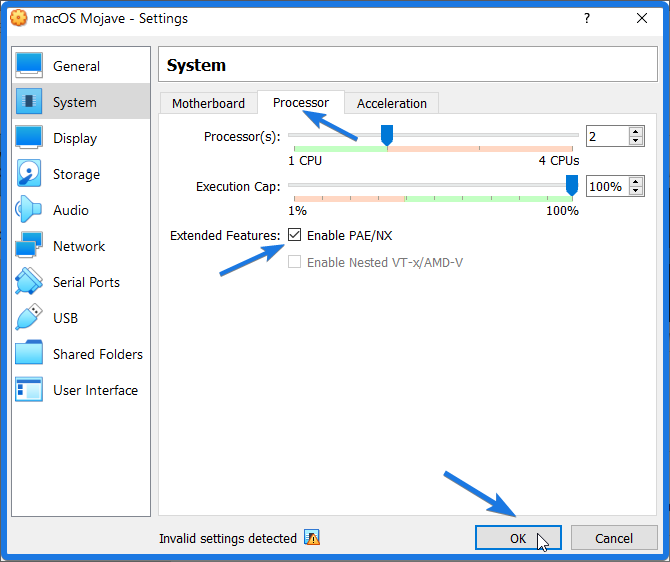The height and width of the screenshot is (562, 670).
Task: Decrease processor count with down arrow
Action: (x=636, y=141)
